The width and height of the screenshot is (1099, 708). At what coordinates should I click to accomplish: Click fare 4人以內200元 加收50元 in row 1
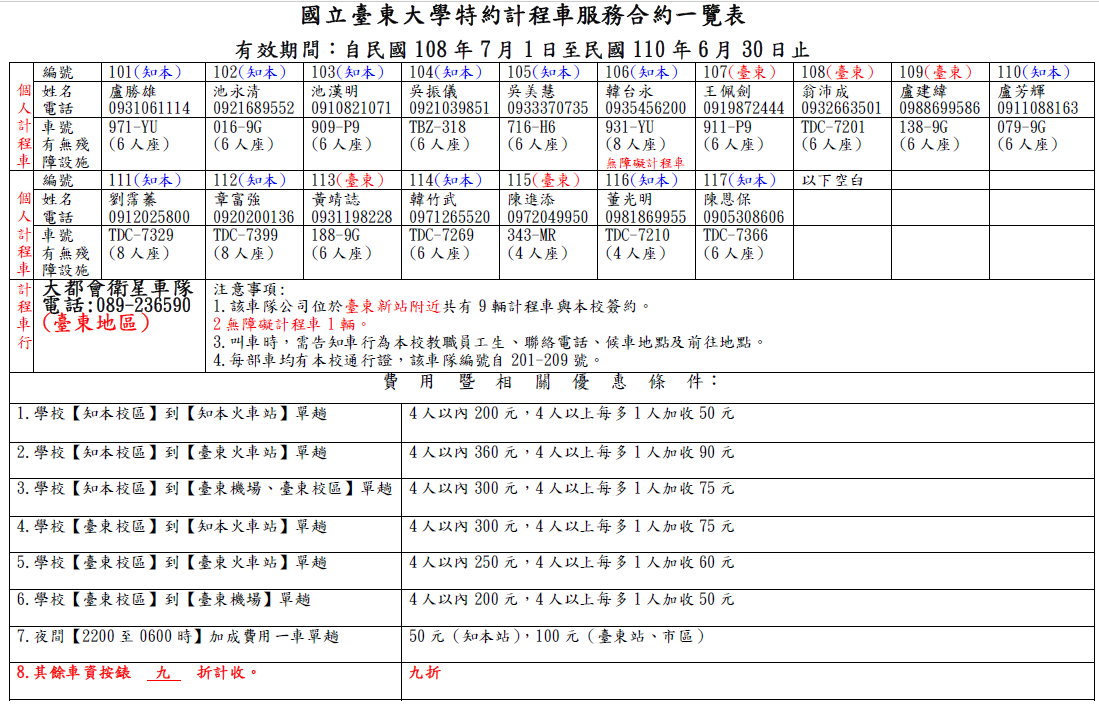(x=571, y=414)
